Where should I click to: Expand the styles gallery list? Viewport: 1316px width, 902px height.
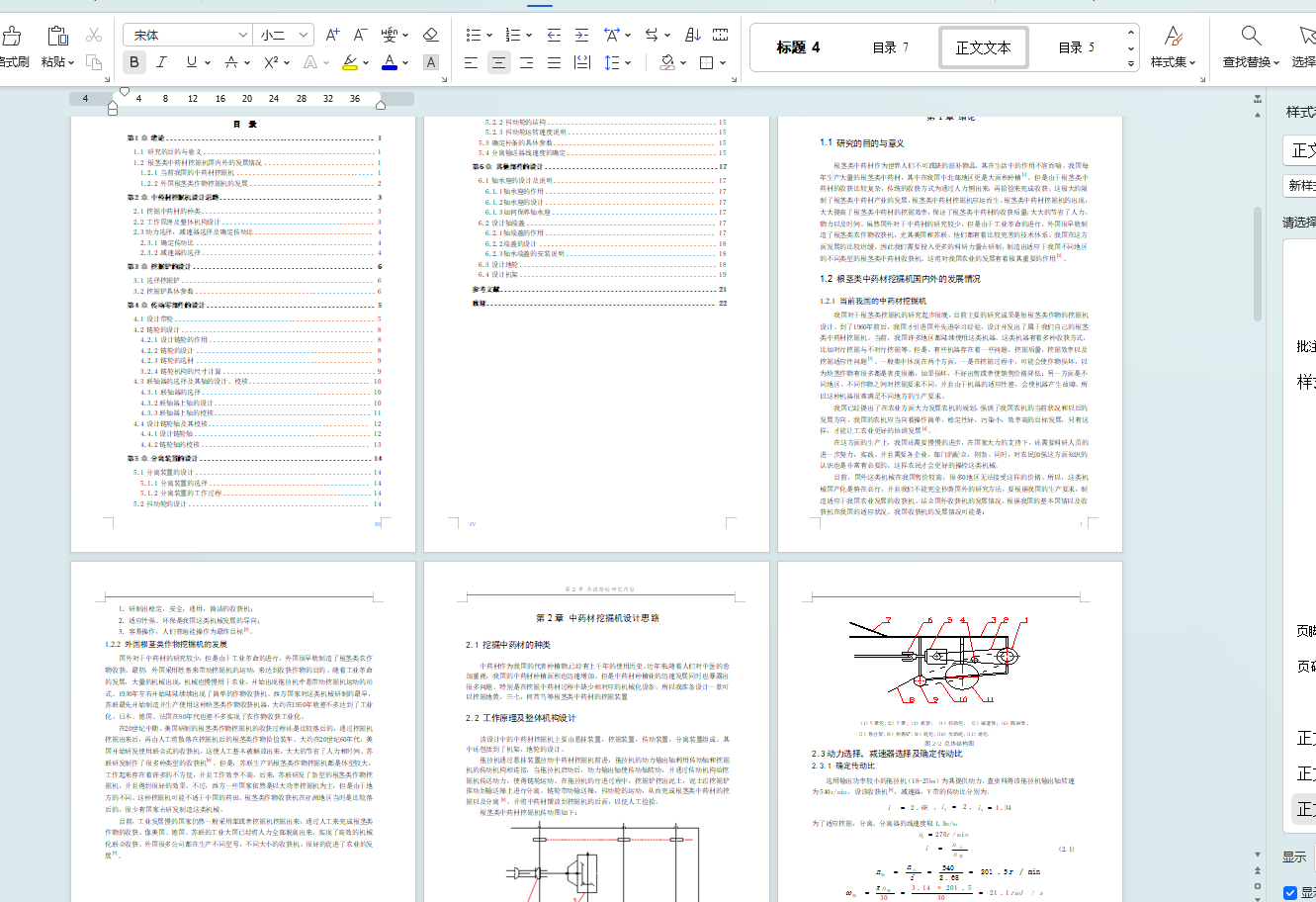(1131, 63)
